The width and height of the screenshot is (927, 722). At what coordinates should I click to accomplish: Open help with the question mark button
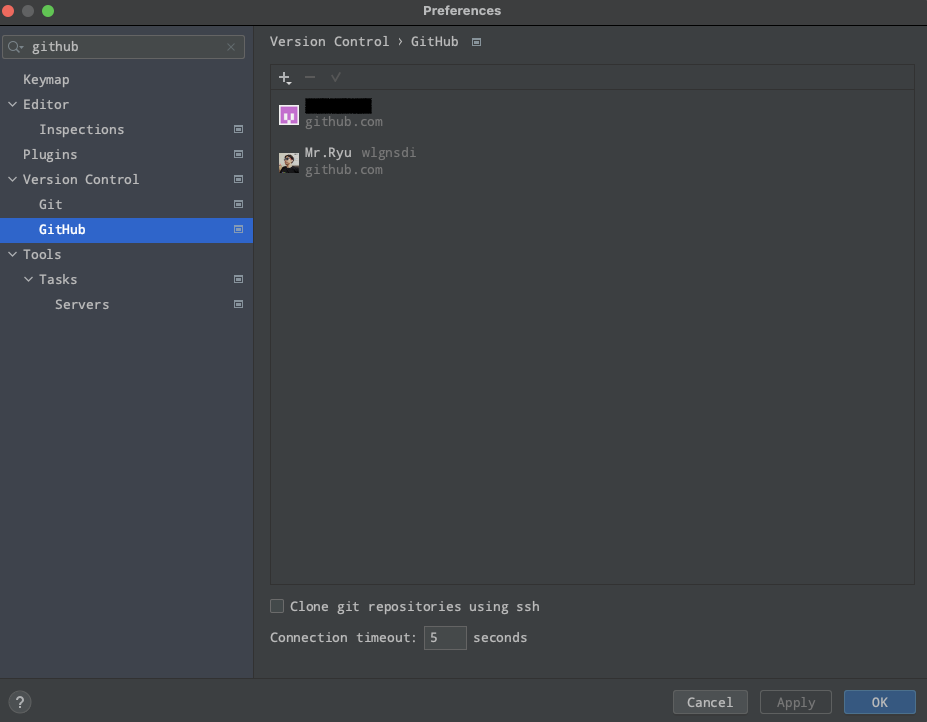pos(20,702)
